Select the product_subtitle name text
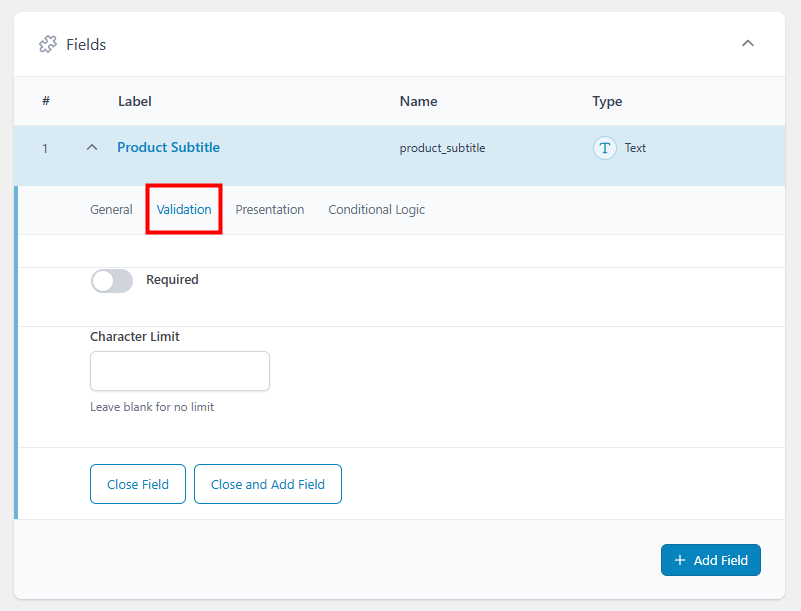 [x=443, y=147]
